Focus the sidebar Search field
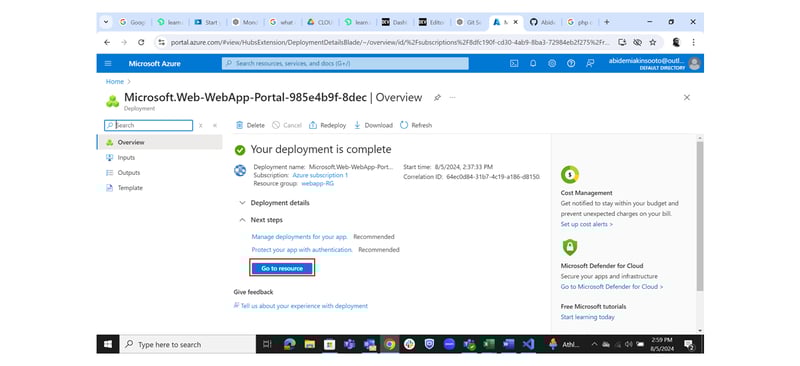Screen dimensions: 800x366 point(148,126)
